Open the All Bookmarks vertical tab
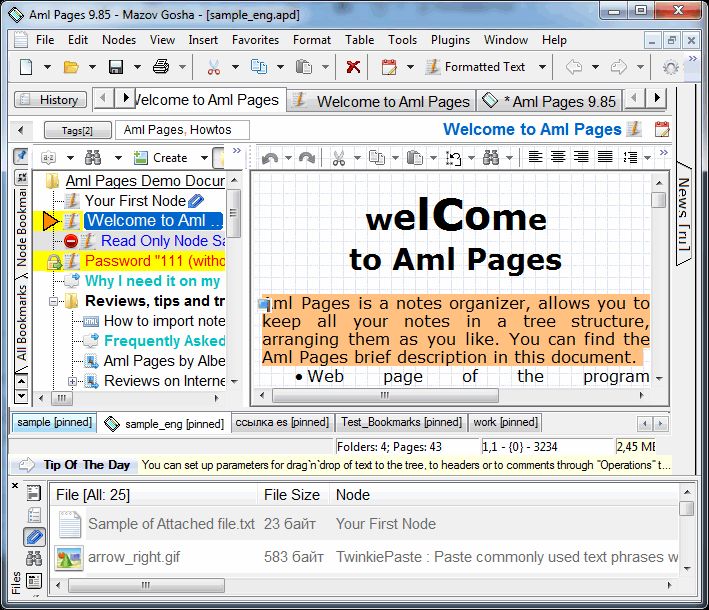Viewport: 709px width, 610px height. [x=21, y=323]
